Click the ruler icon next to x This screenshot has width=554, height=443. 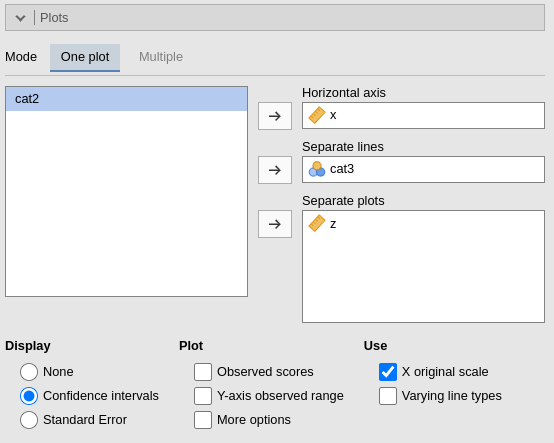click(317, 115)
